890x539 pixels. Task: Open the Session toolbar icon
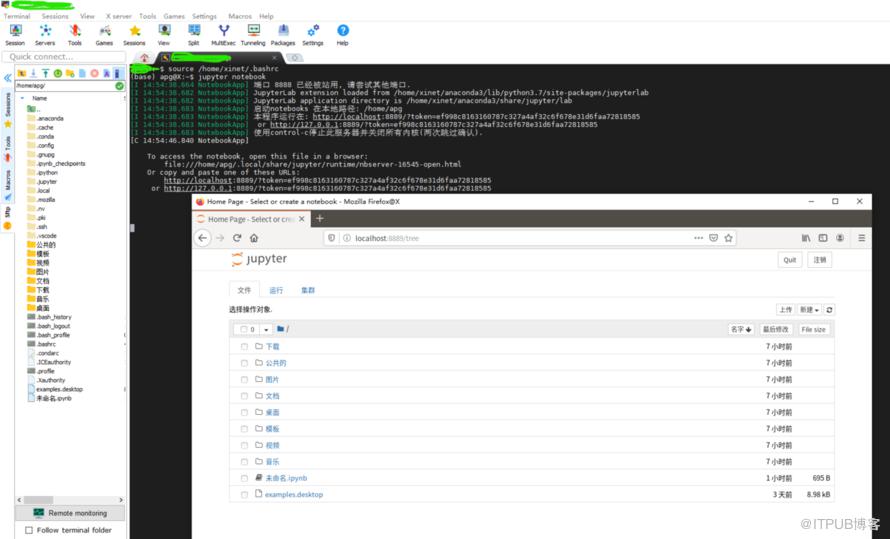(x=15, y=35)
